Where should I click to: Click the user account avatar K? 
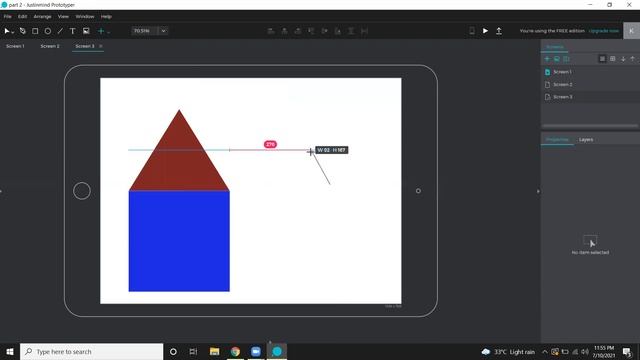coord(631,31)
